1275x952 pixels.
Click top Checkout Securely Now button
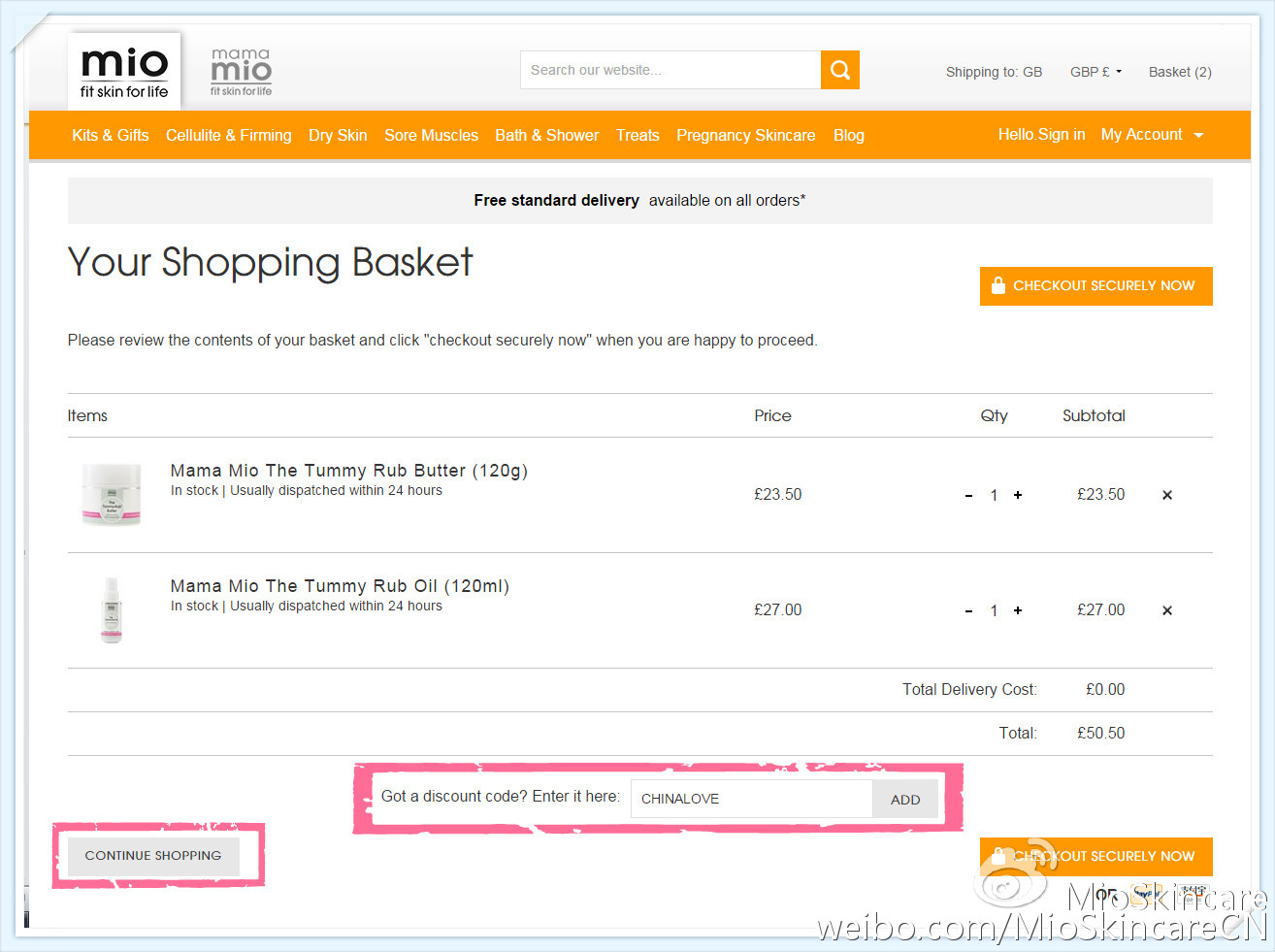point(1096,286)
